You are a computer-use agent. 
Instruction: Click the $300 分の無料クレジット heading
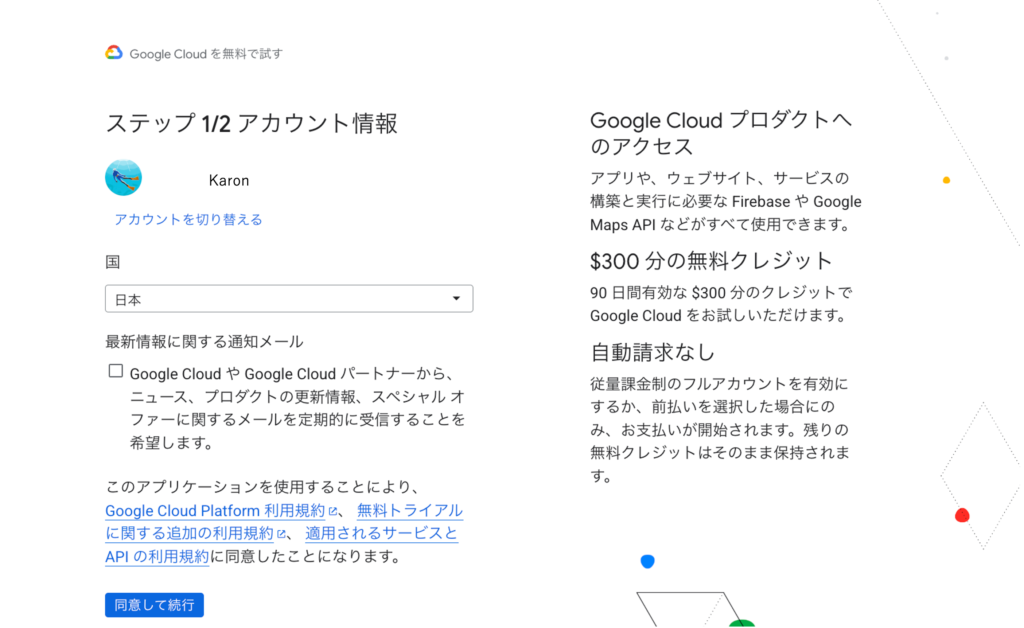click(711, 261)
